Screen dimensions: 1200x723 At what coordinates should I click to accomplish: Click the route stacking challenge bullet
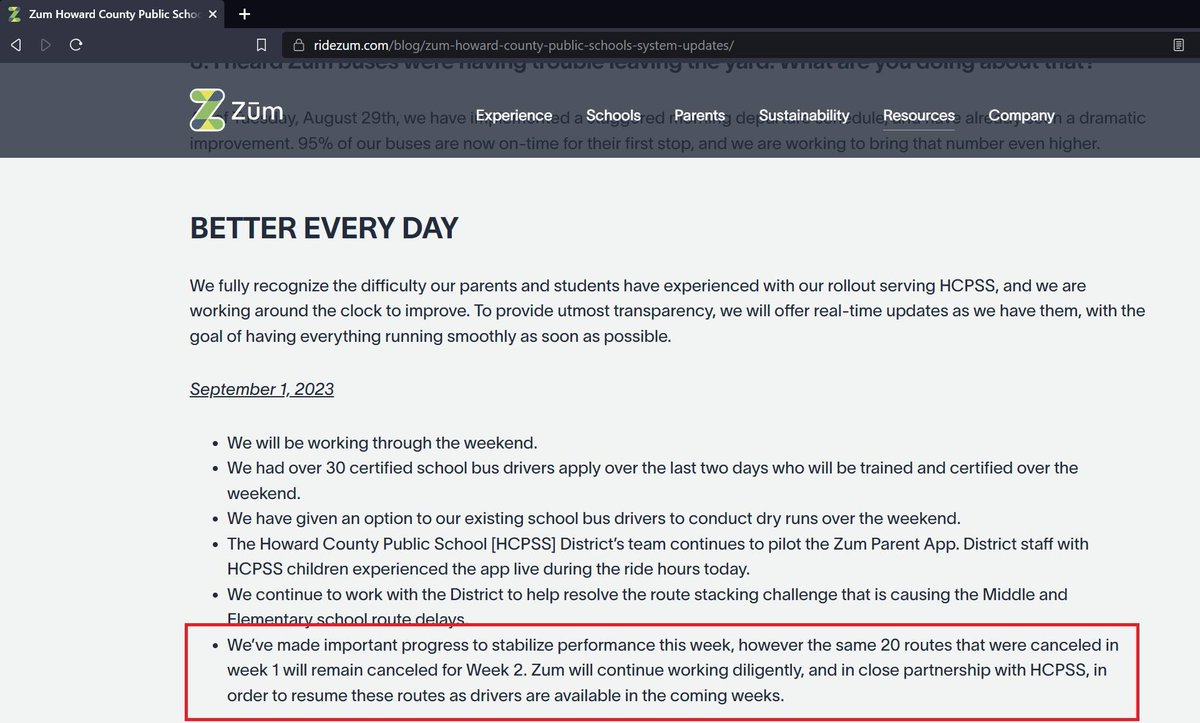tap(648, 606)
